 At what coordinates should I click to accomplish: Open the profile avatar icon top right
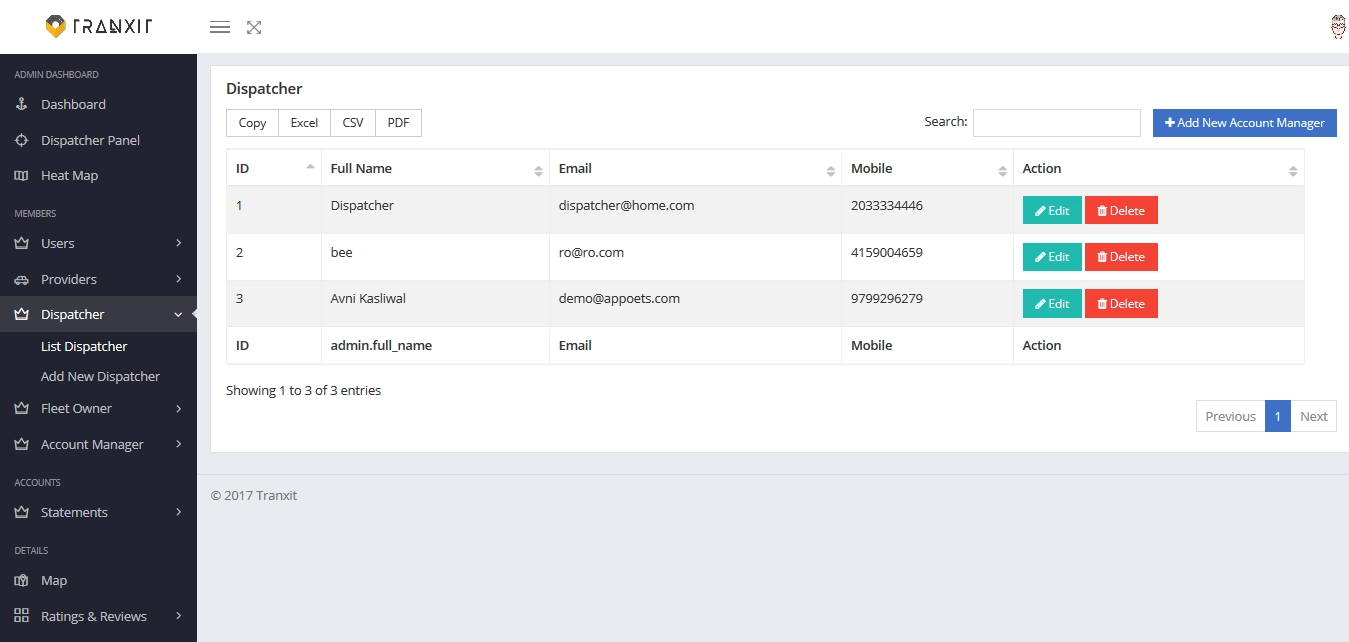[x=1337, y=27]
